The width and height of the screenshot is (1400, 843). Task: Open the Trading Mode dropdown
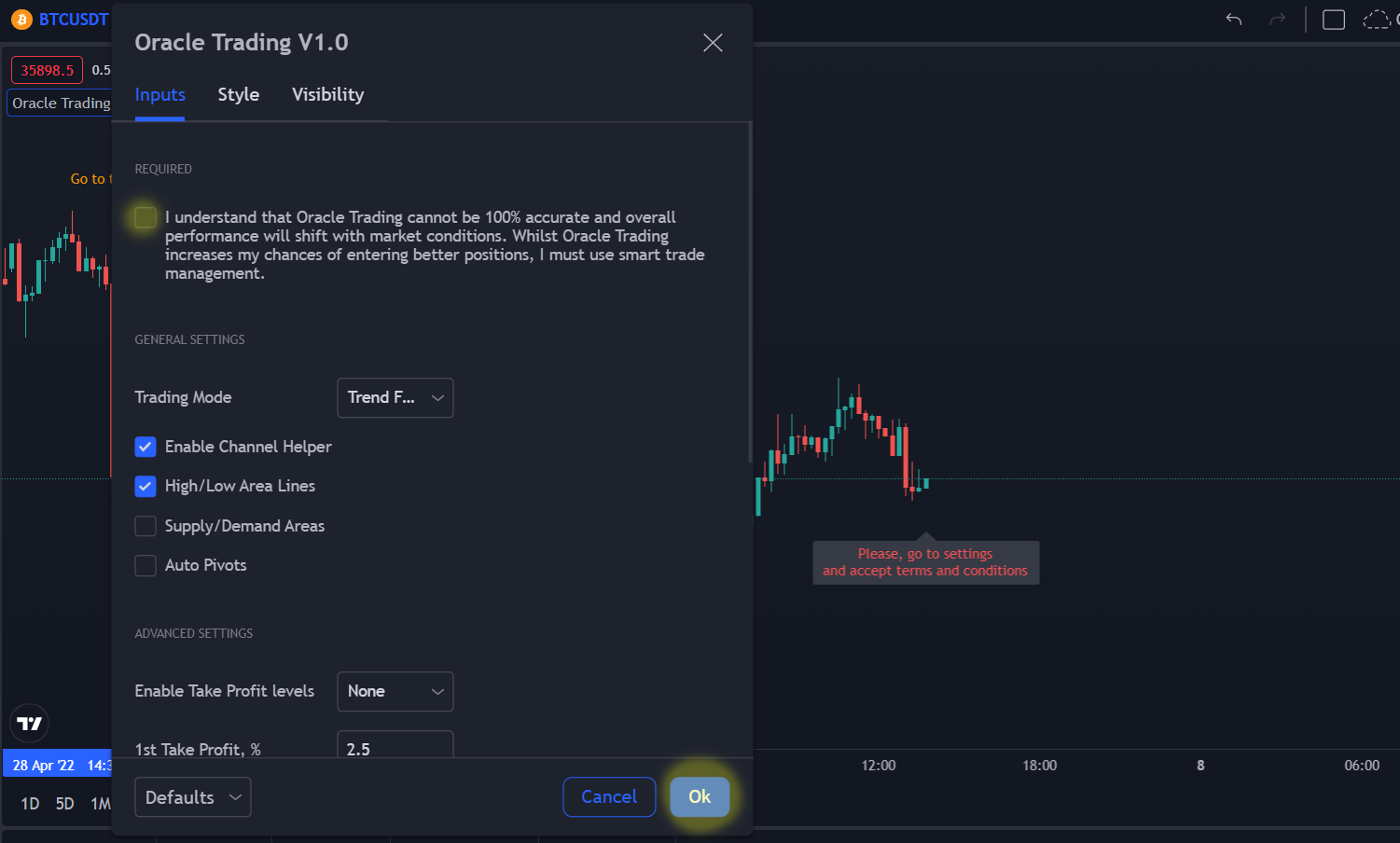pyautogui.click(x=395, y=397)
